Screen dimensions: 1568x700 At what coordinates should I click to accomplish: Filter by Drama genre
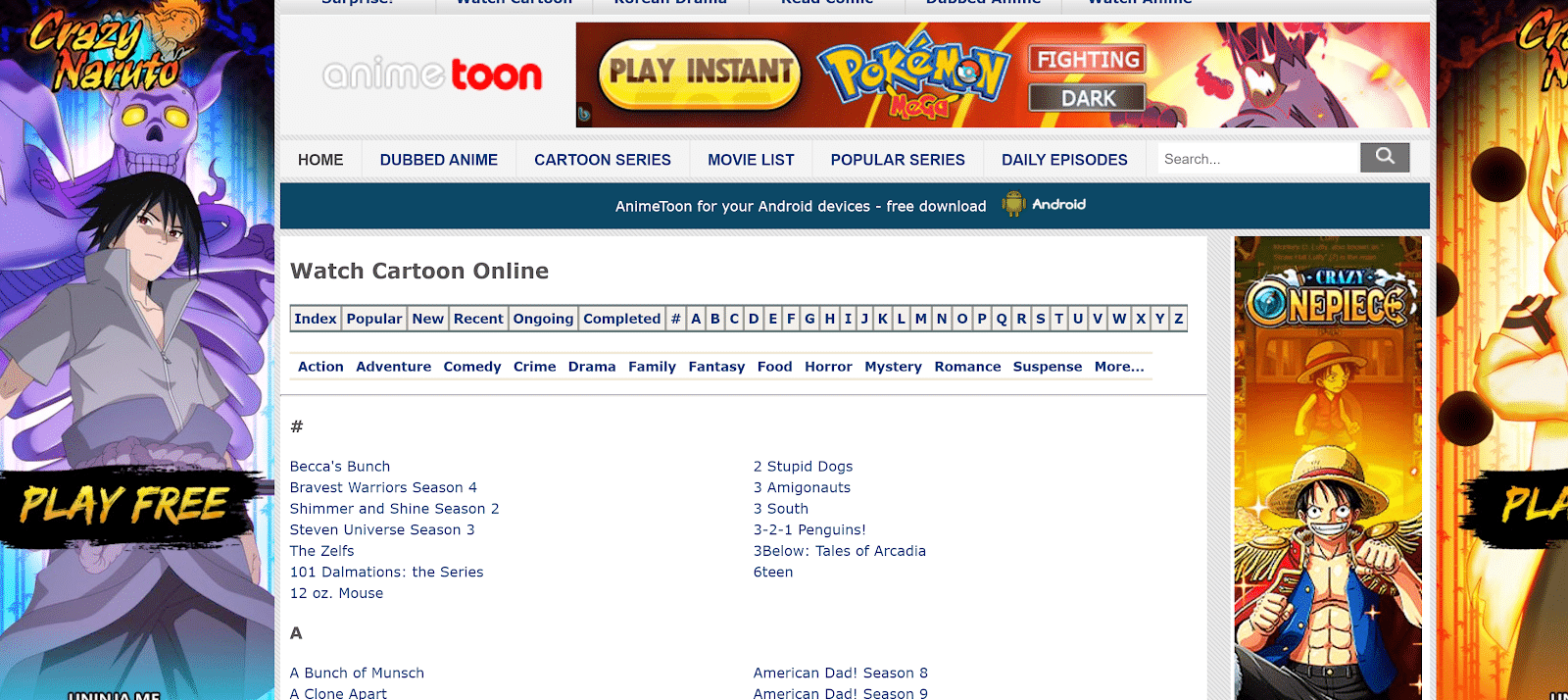click(x=592, y=367)
